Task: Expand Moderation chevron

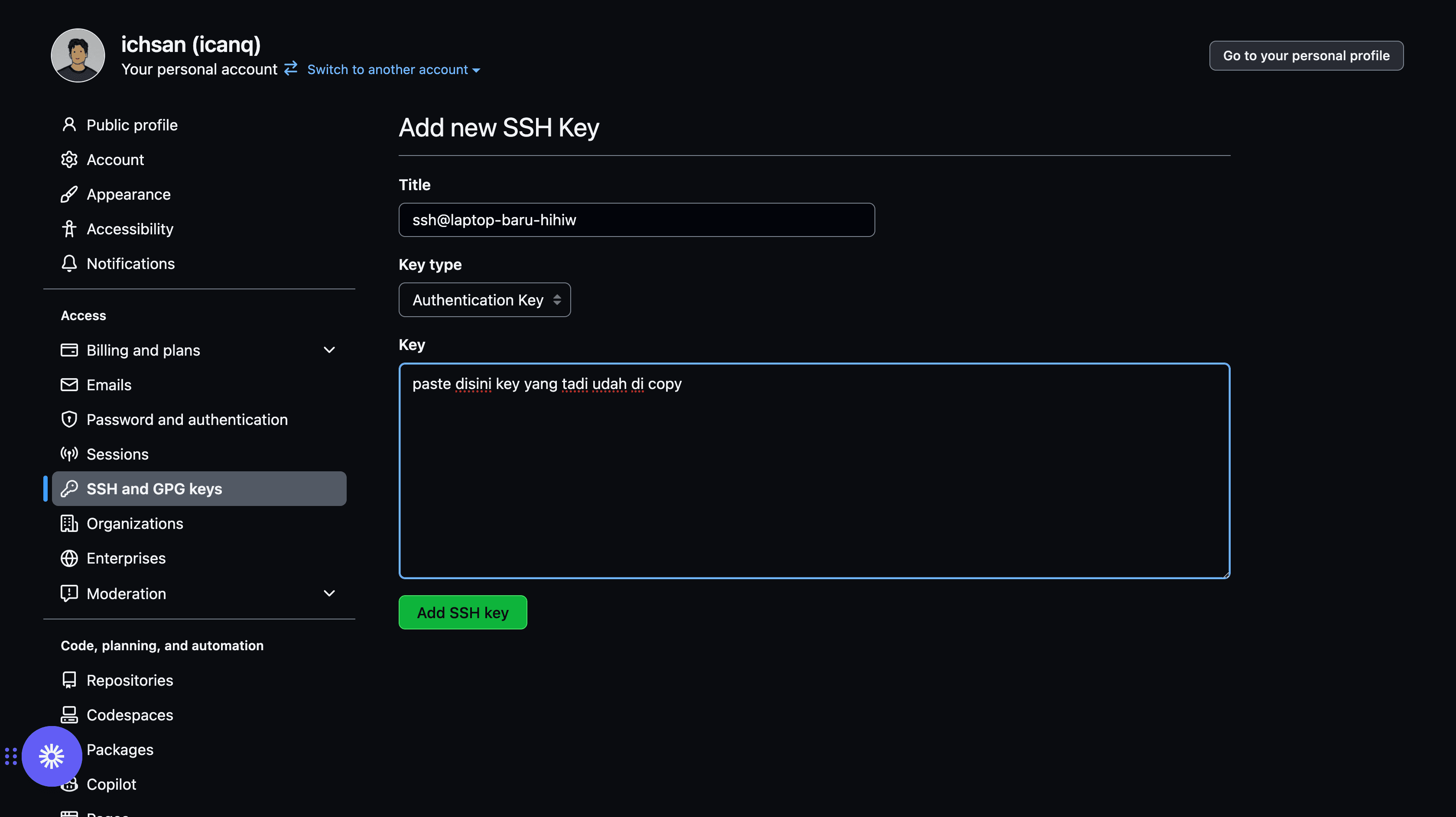Action: click(329, 593)
